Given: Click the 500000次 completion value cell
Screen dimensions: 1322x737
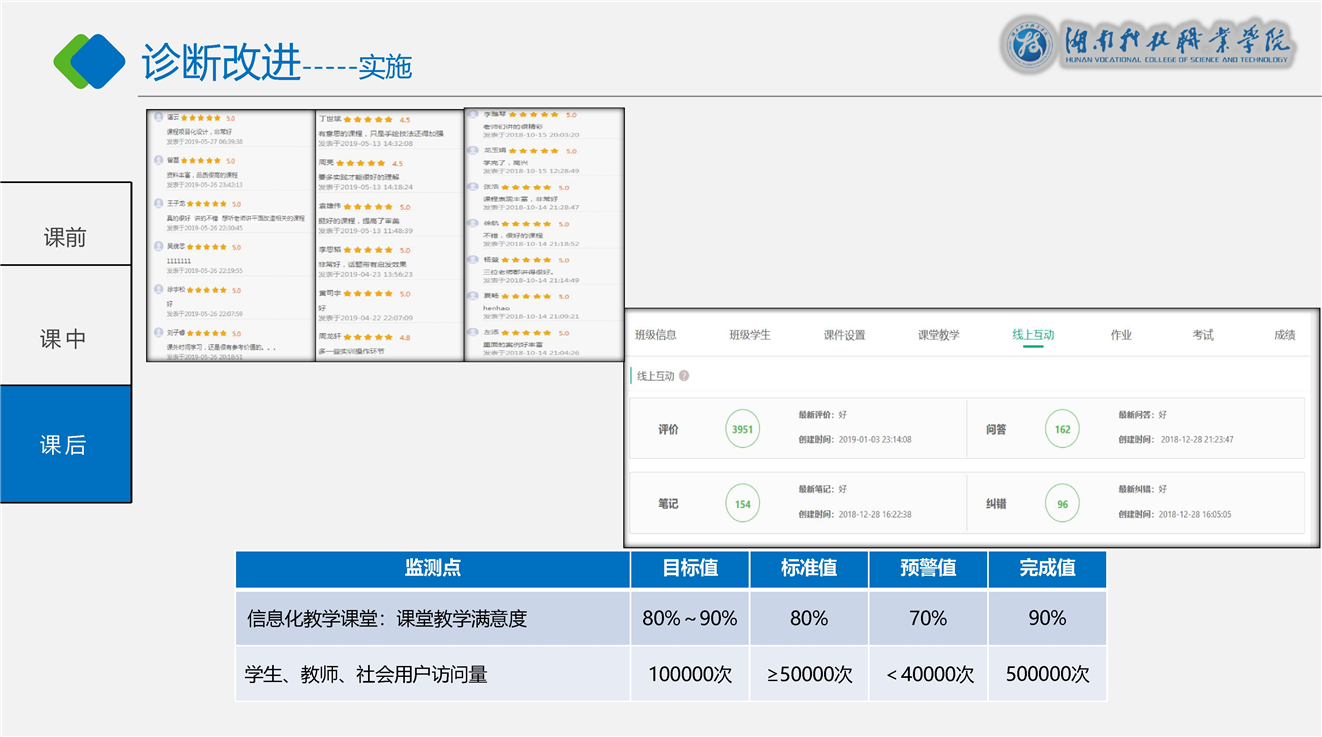Looking at the screenshot, I should pyautogui.click(x=1047, y=674).
